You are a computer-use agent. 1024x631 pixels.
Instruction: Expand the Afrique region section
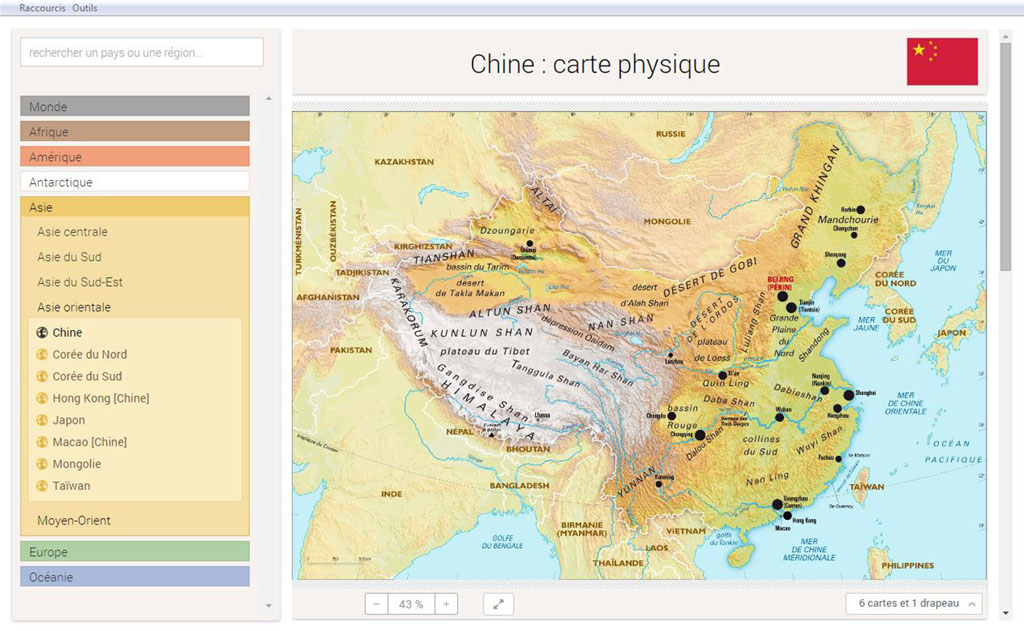tap(134, 132)
